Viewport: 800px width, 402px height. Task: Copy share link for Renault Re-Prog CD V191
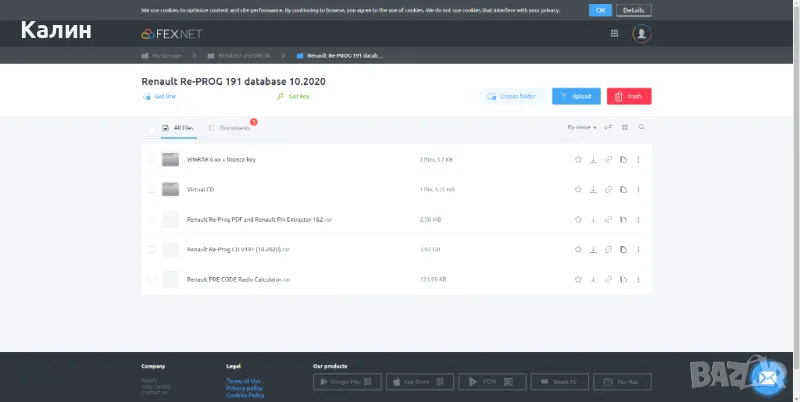click(x=608, y=249)
